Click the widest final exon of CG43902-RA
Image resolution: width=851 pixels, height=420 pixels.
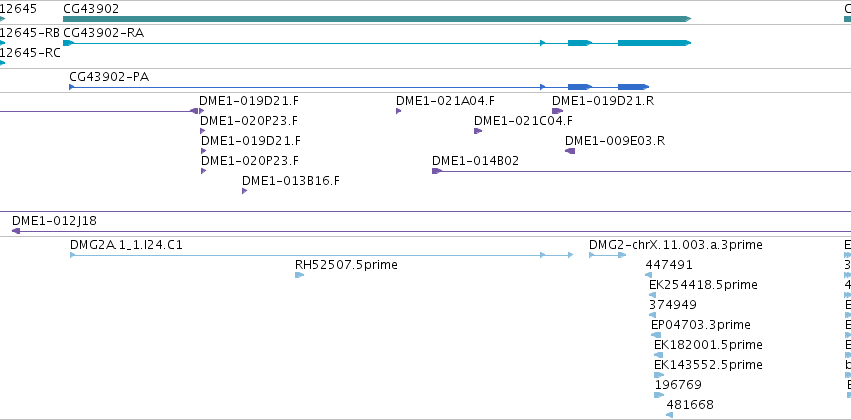tap(654, 43)
